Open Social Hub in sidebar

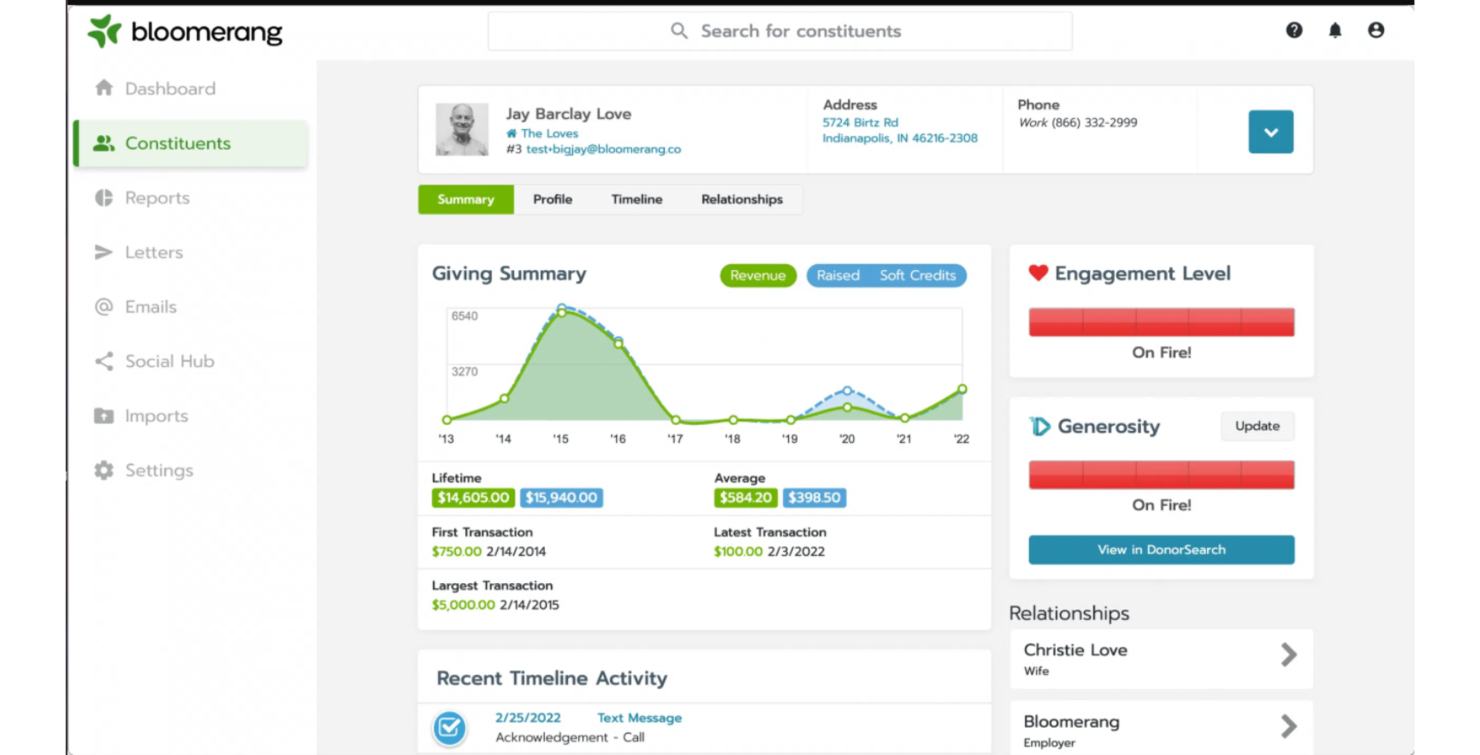(x=170, y=362)
